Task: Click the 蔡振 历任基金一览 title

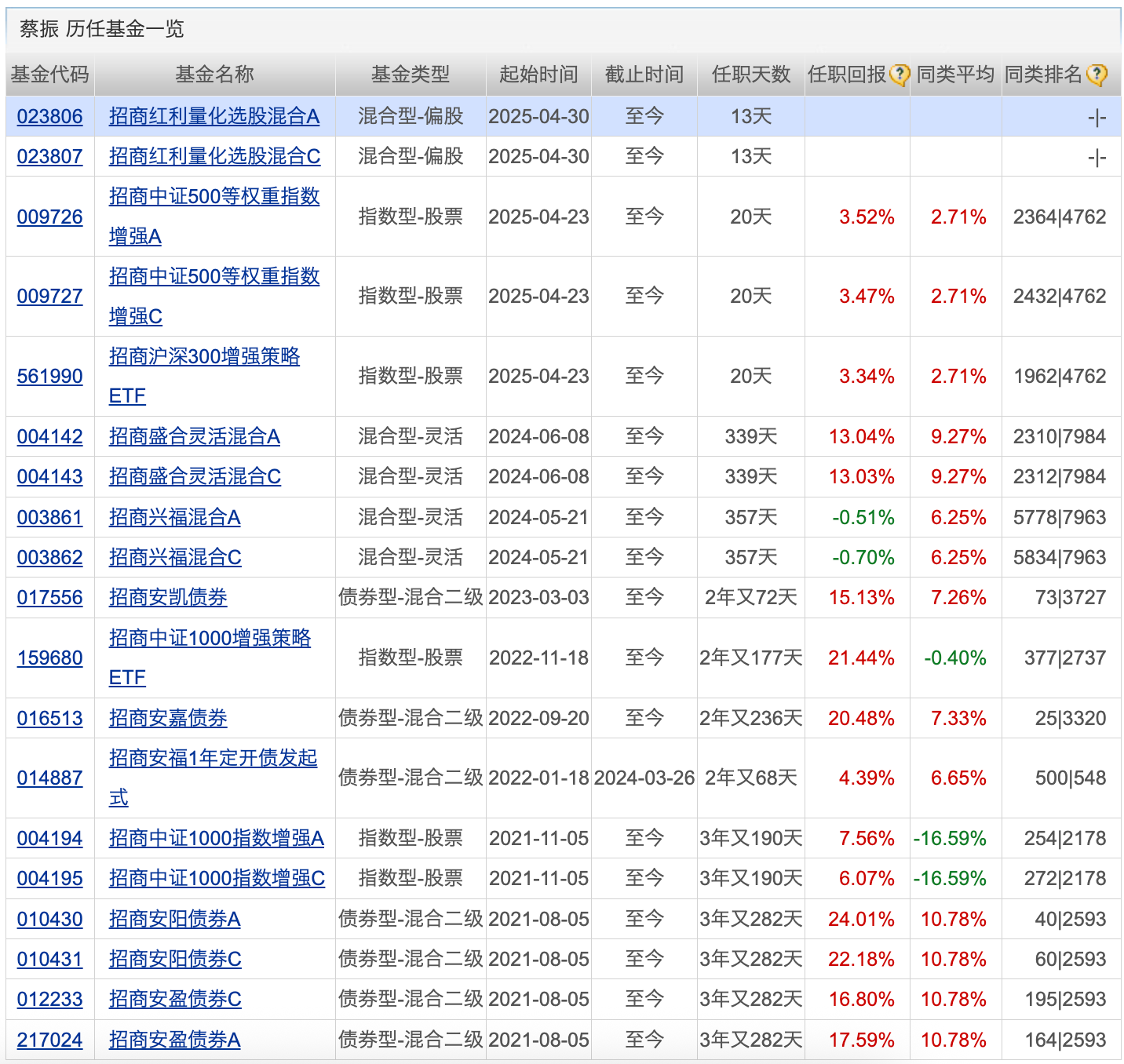Action: [x=101, y=30]
